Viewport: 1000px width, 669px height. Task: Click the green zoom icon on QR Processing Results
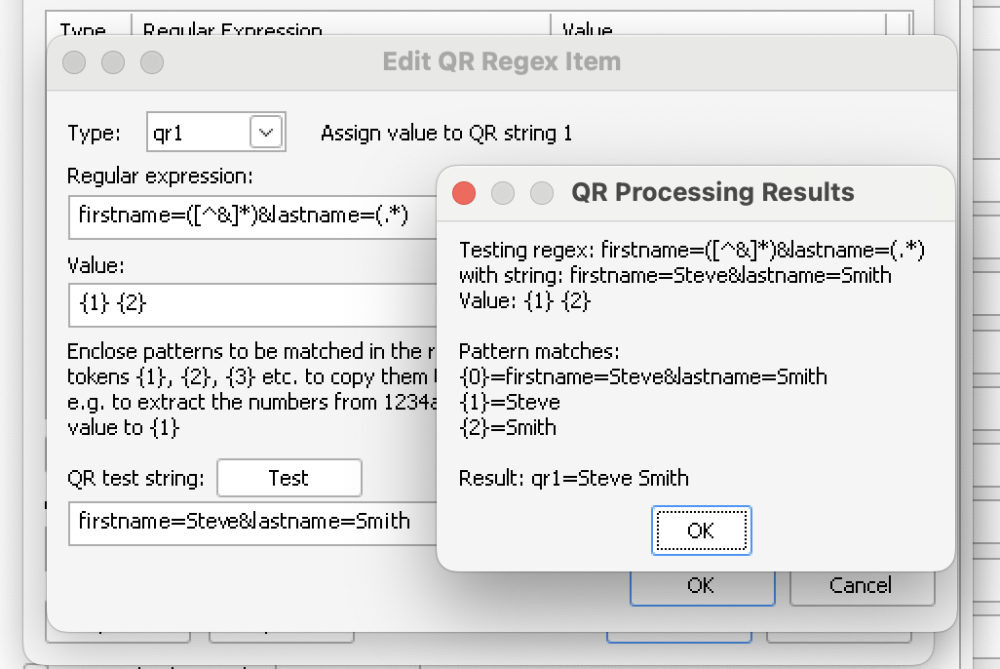(541, 192)
